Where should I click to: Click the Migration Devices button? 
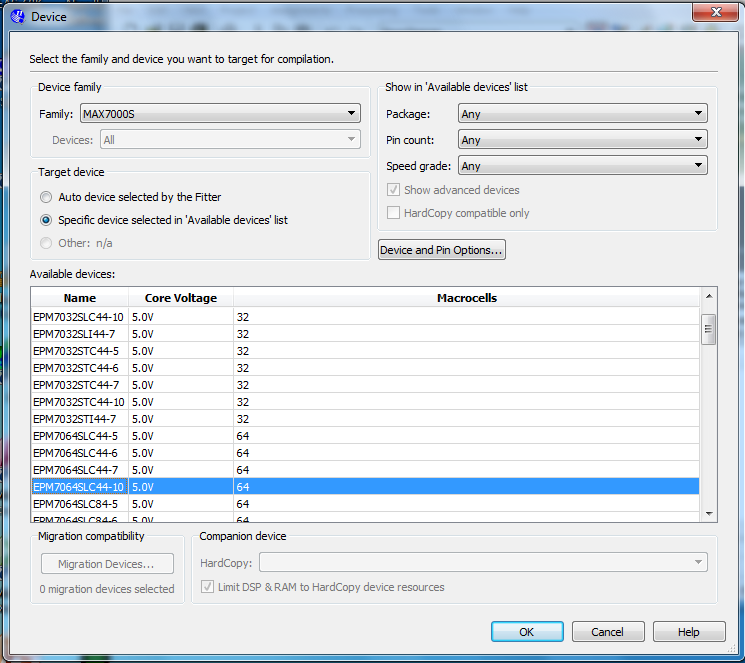coord(107,564)
